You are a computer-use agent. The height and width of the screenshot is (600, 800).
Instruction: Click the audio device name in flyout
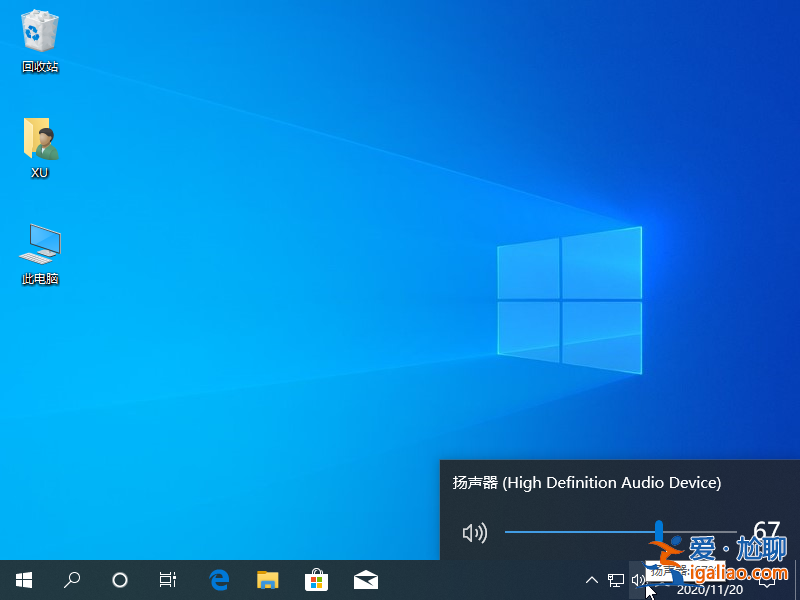(586, 483)
